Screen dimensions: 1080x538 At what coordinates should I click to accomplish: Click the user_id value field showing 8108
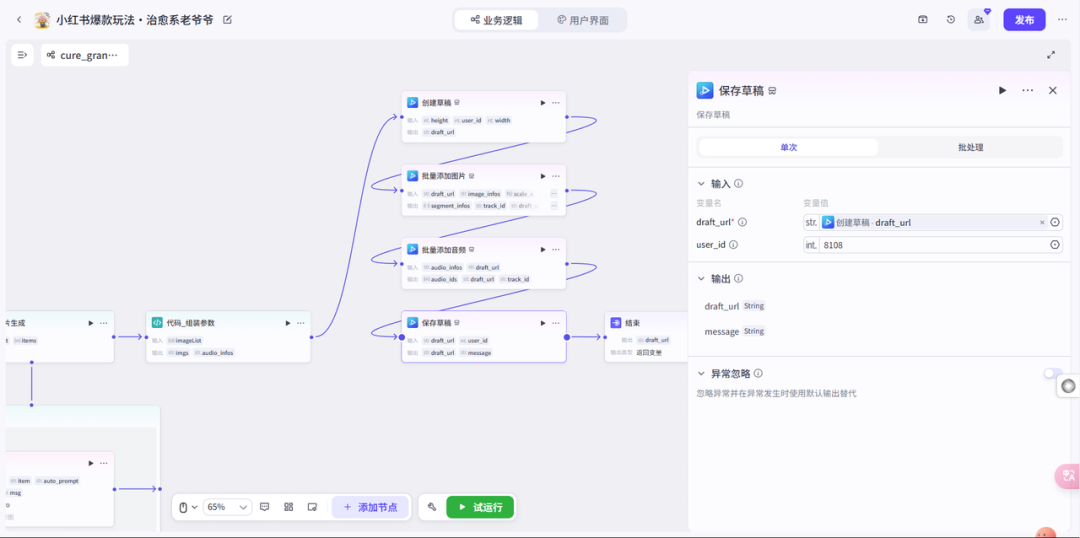click(x=933, y=245)
